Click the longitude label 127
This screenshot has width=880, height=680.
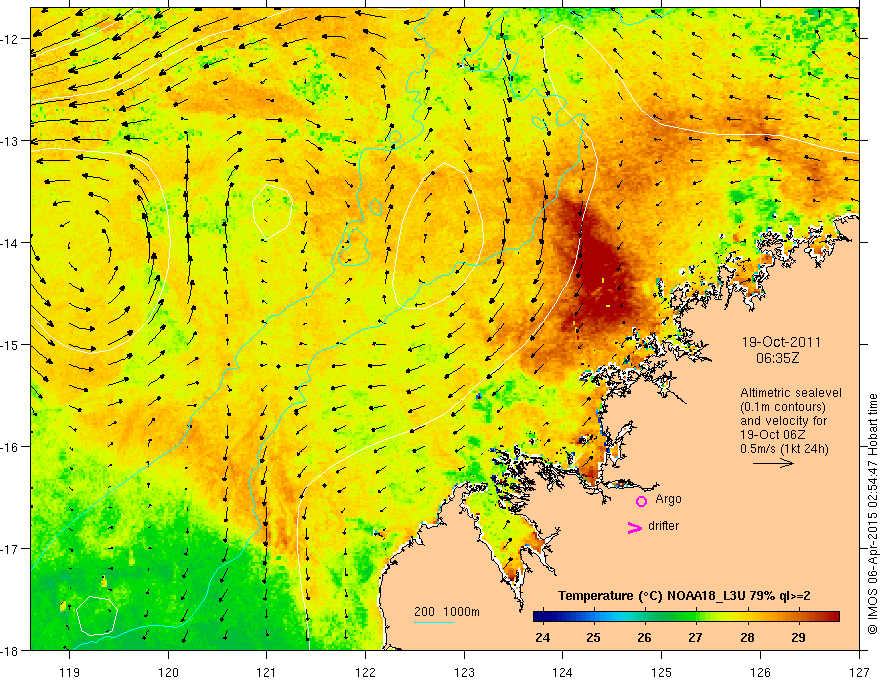point(859,672)
